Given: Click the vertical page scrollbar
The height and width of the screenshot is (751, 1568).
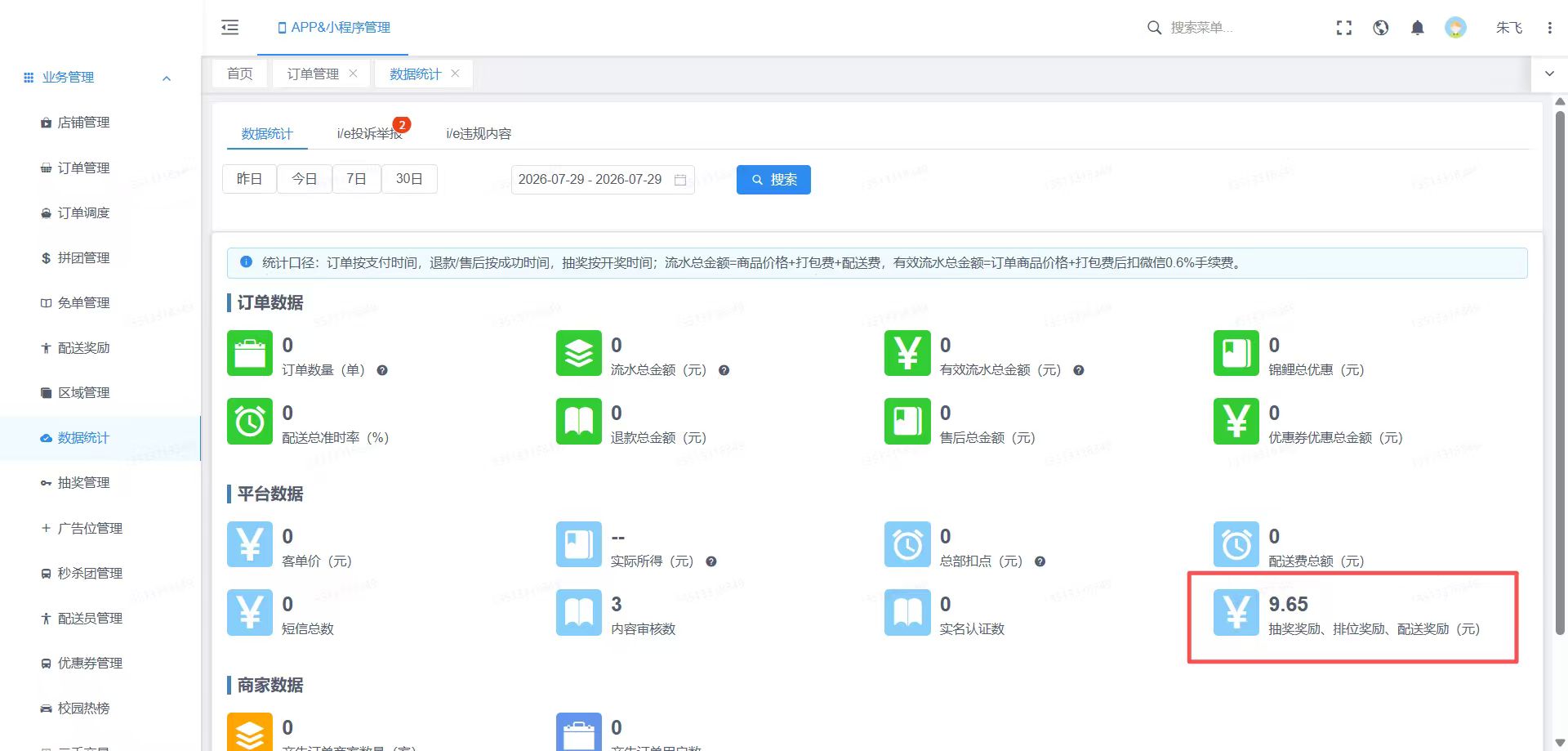Looking at the screenshot, I should (1559, 372).
